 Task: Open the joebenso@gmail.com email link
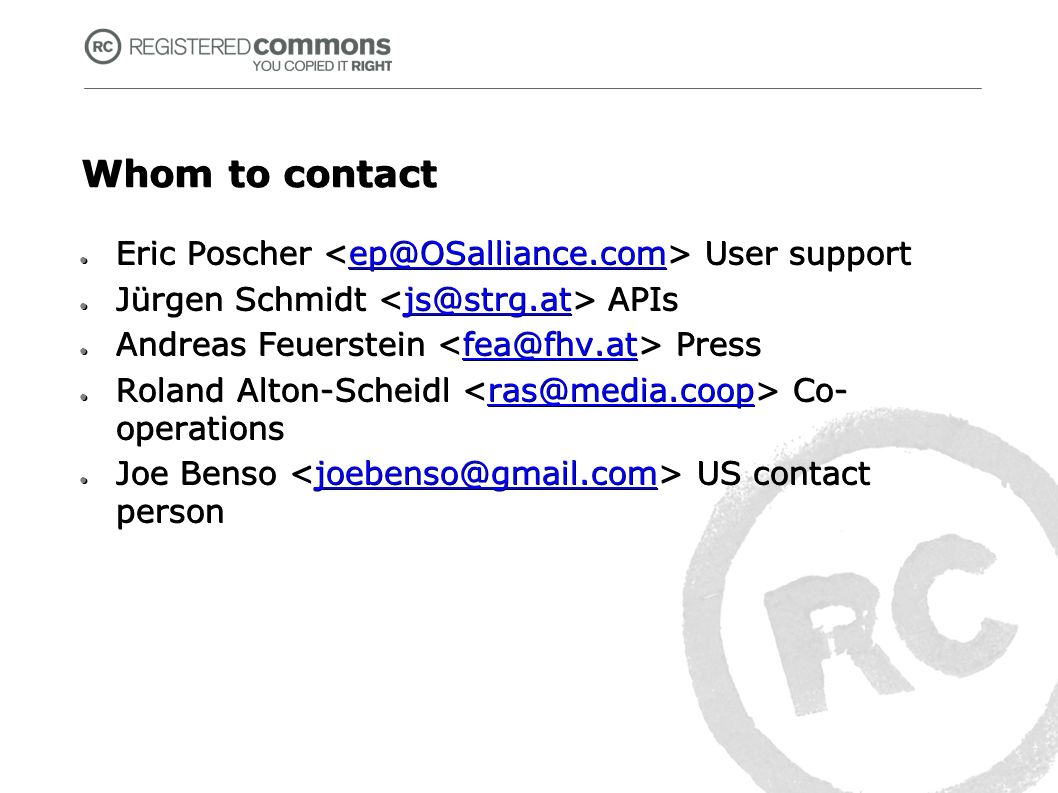[x=486, y=474]
